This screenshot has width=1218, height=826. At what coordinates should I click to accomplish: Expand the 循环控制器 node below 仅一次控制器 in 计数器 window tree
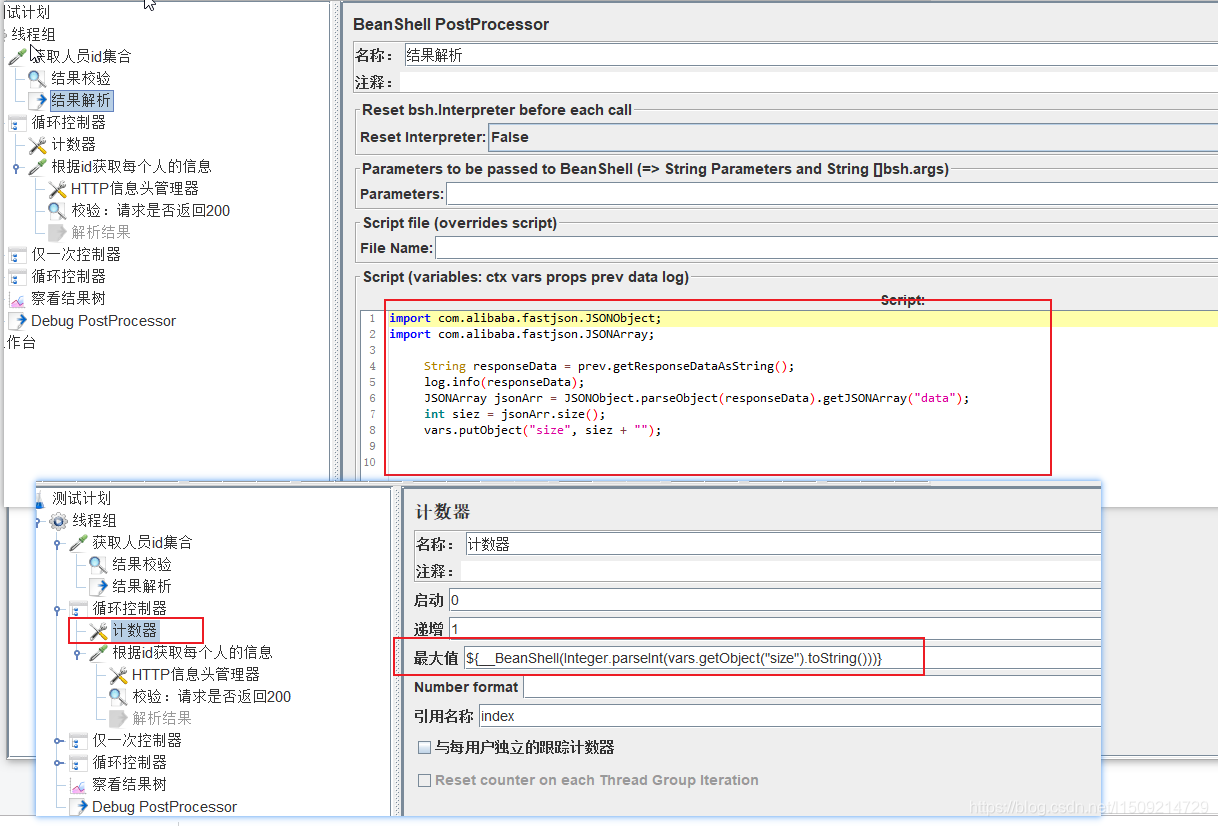tap(58, 763)
